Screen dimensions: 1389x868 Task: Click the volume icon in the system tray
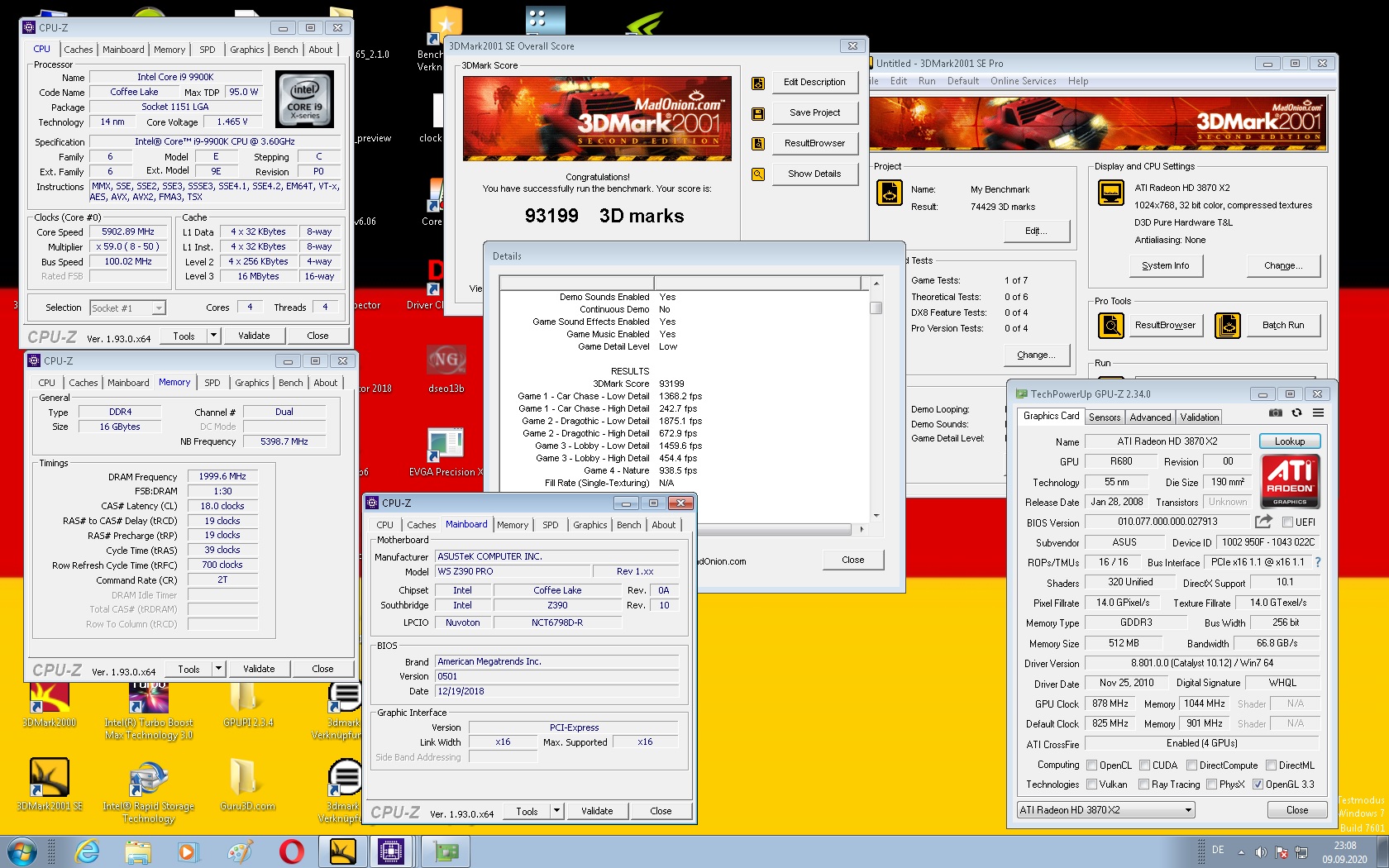(x=1261, y=852)
